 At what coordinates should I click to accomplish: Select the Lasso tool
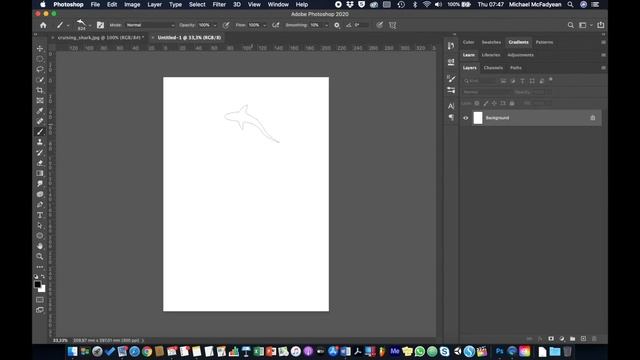point(40,69)
